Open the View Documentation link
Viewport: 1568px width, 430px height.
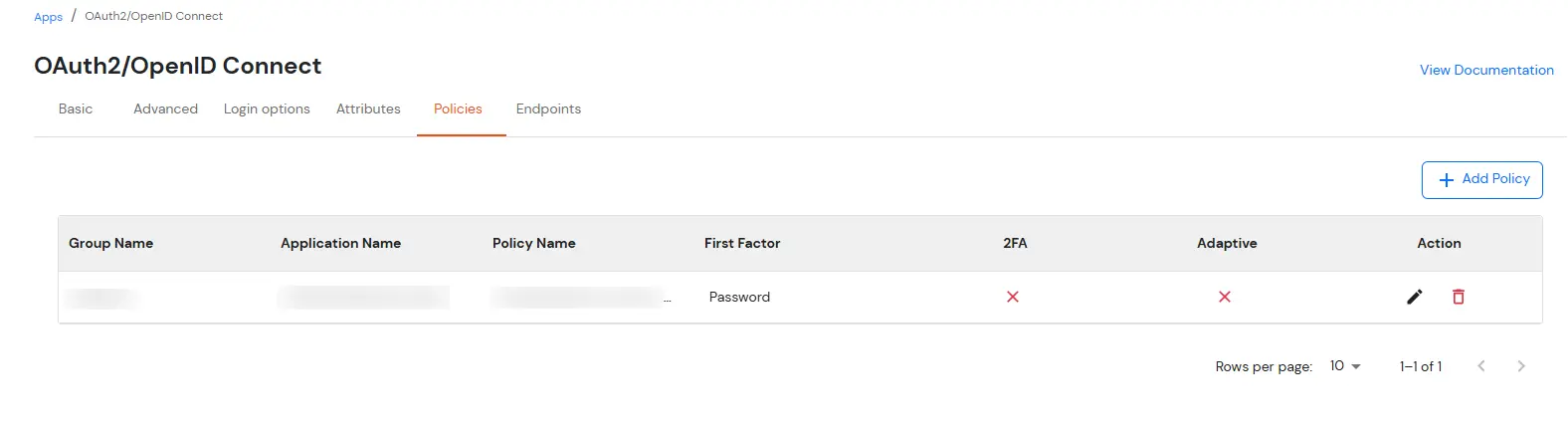tap(1486, 70)
